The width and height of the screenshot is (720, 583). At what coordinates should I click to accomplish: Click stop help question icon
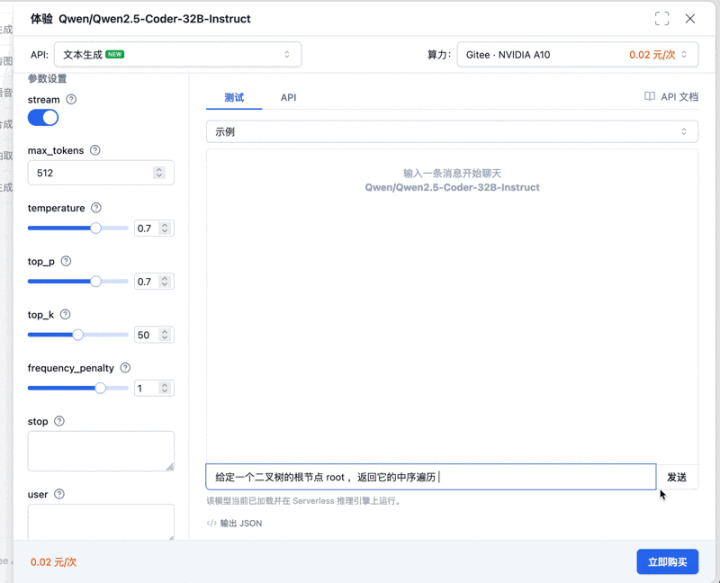point(59,421)
